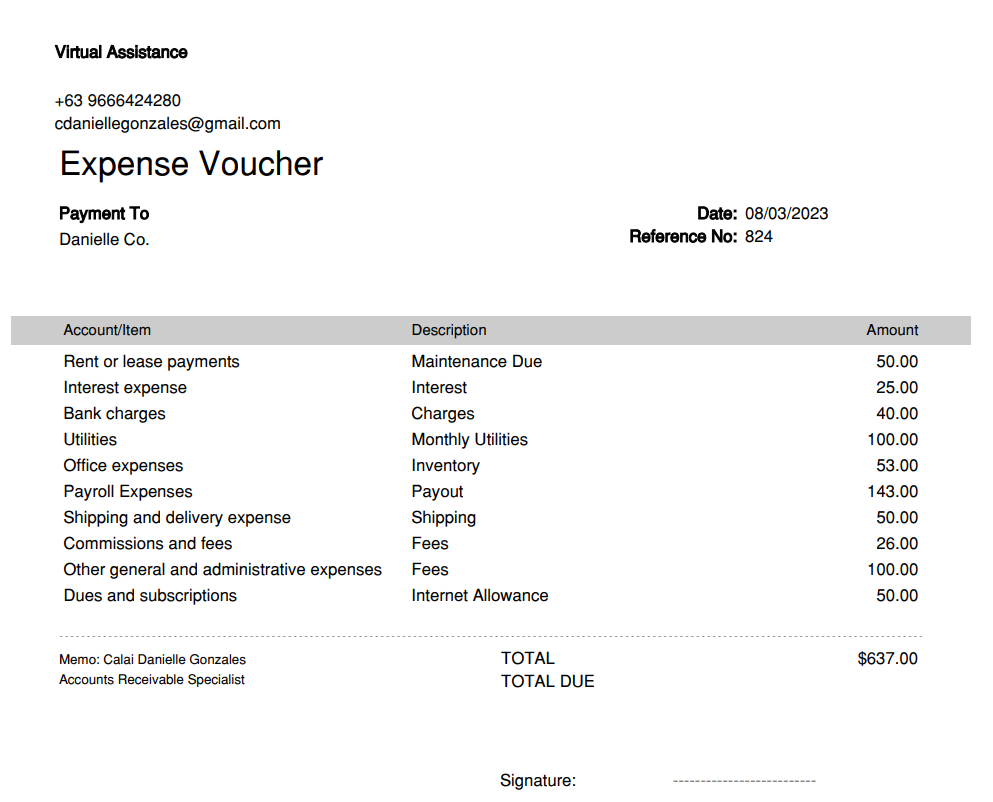This screenshot has width=993, height=802.
Task: Select the Virtual Assistance company name
Action: pyautogui.click(x=121, y=52)
